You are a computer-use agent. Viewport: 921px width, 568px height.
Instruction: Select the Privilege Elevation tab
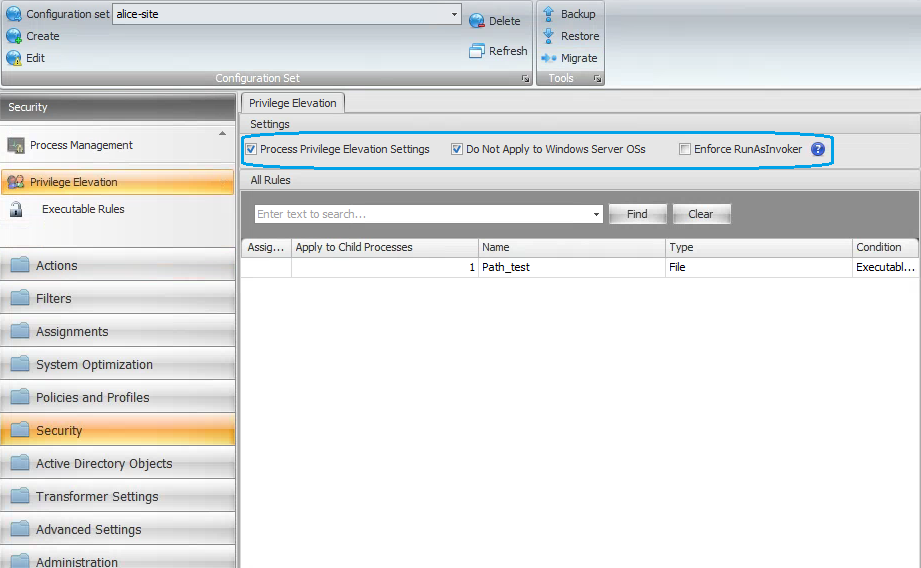(293, 103)
